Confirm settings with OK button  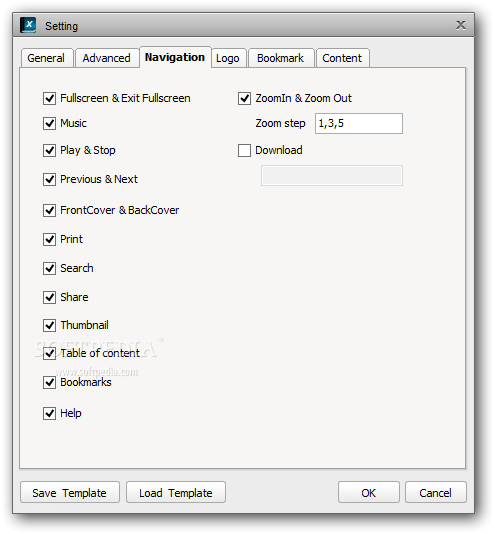coord(369,492)
